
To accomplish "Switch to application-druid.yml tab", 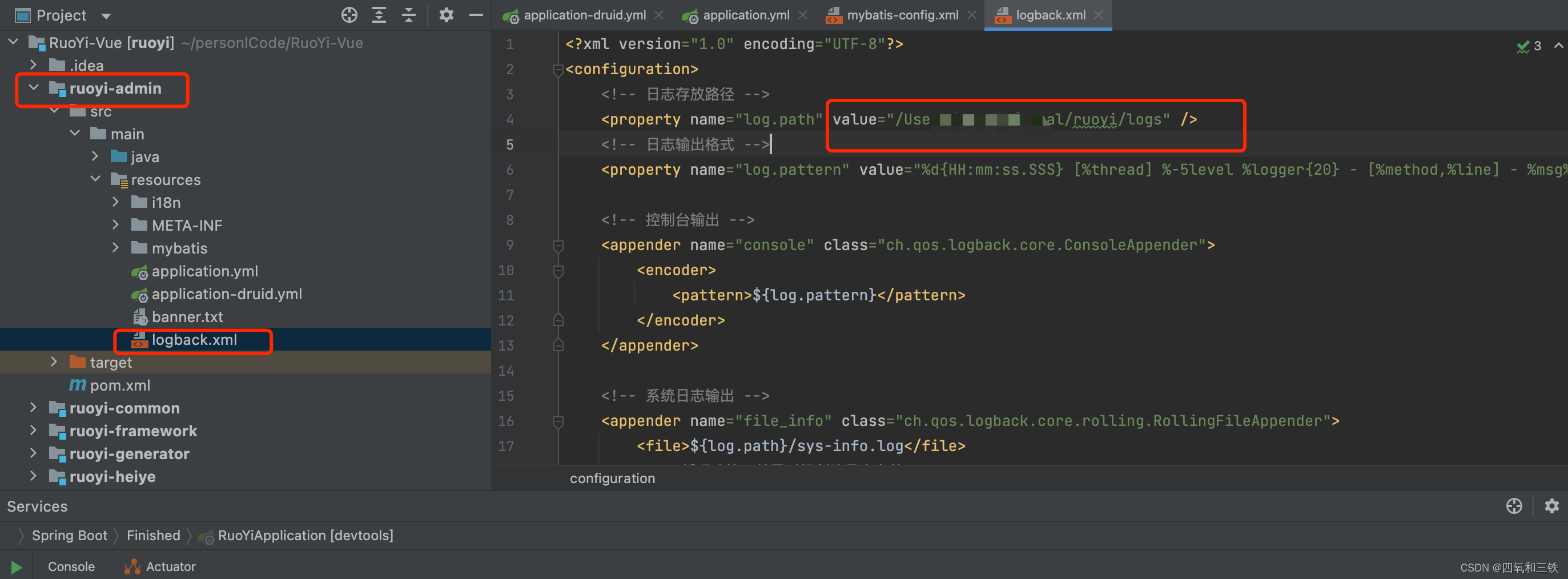I will (x=584, y=15).
